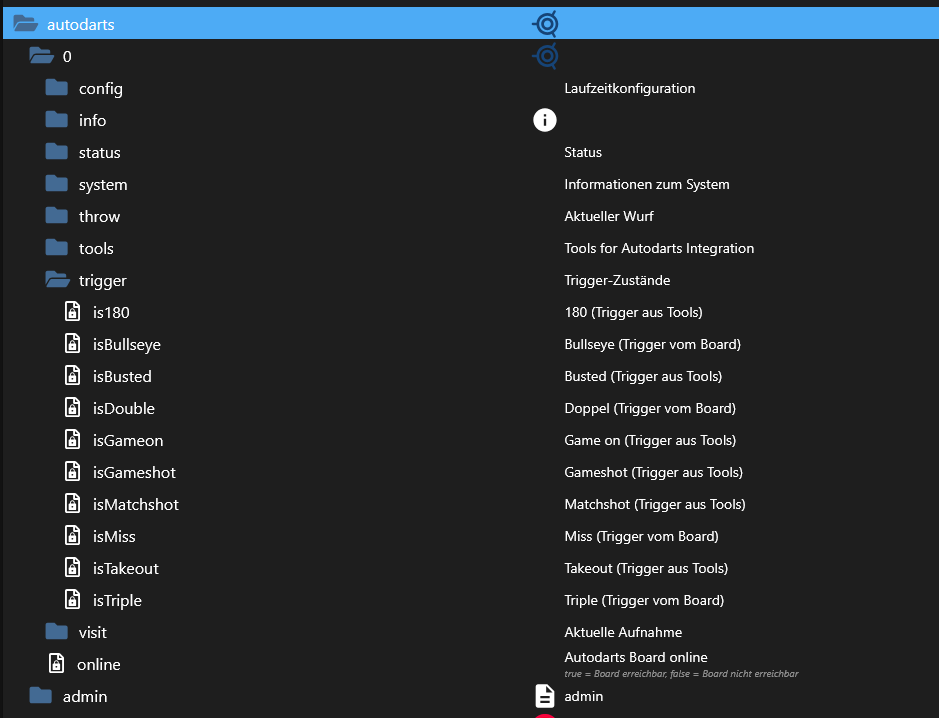Click 'Miss (Trigger vom Board)' text

[641, 536]
